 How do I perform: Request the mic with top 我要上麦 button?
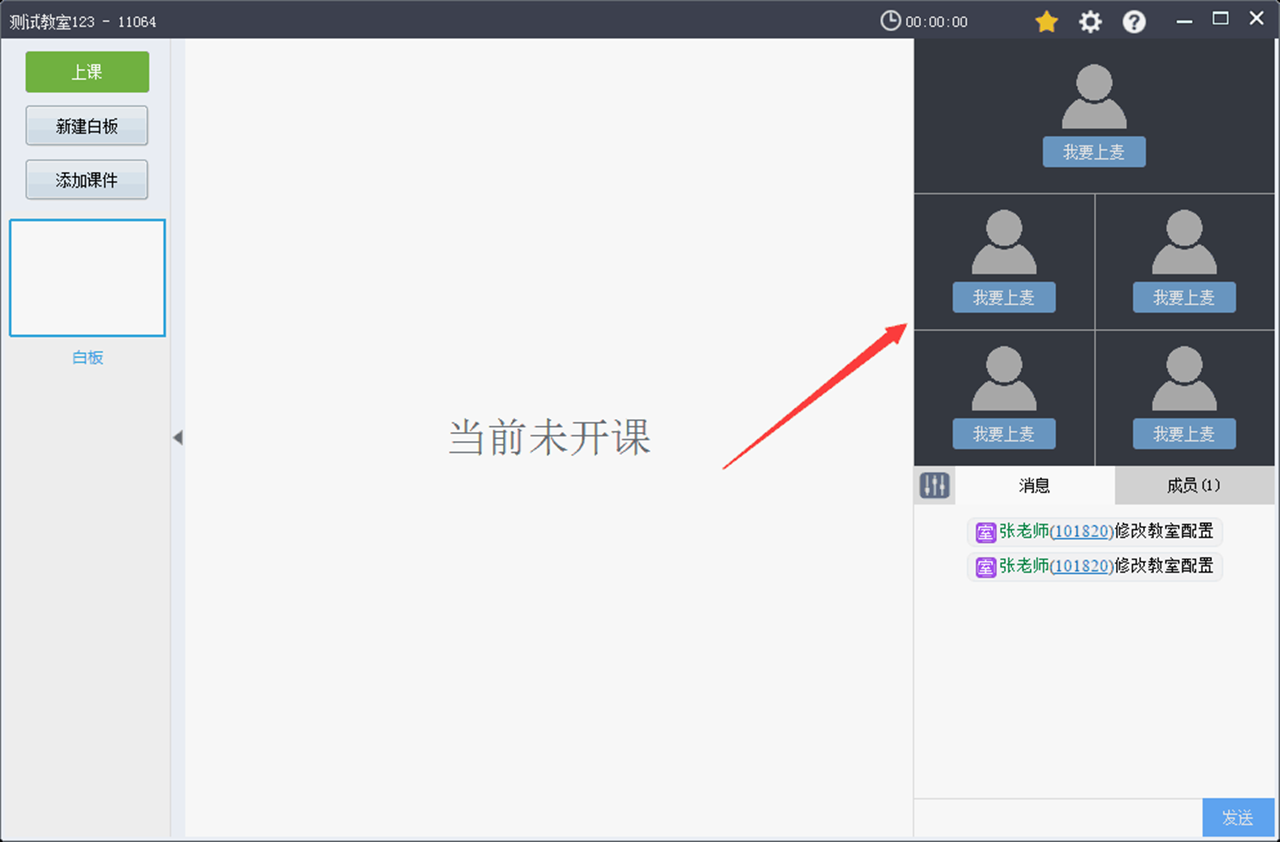pos(1094,152)
